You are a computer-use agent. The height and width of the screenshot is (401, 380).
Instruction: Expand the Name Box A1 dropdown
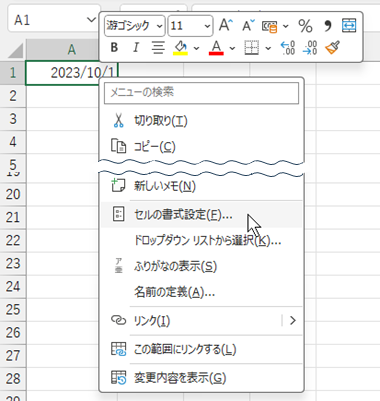tap(91, 20)
